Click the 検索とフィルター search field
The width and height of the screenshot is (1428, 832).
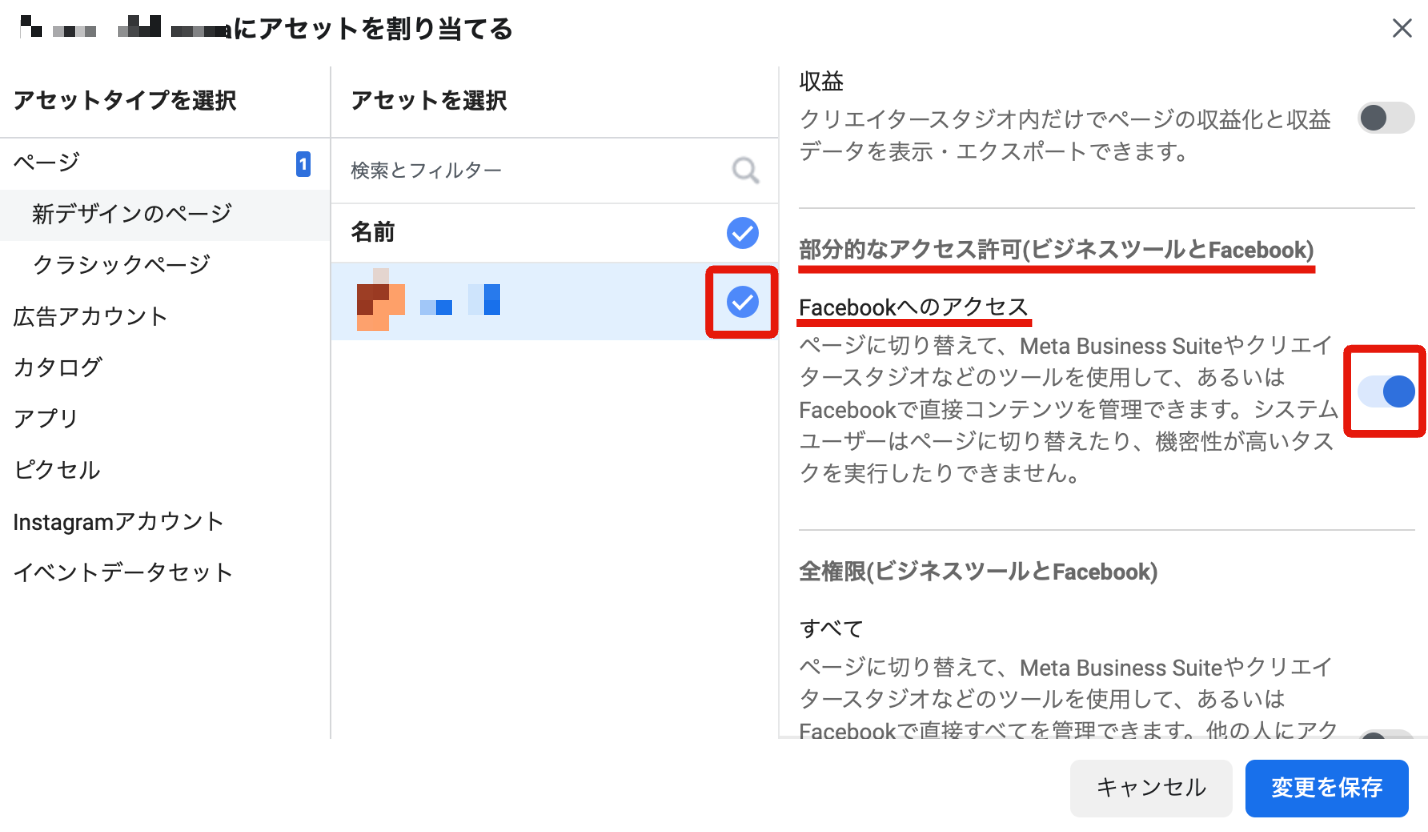pyautogui.click(x=555, y=171)
